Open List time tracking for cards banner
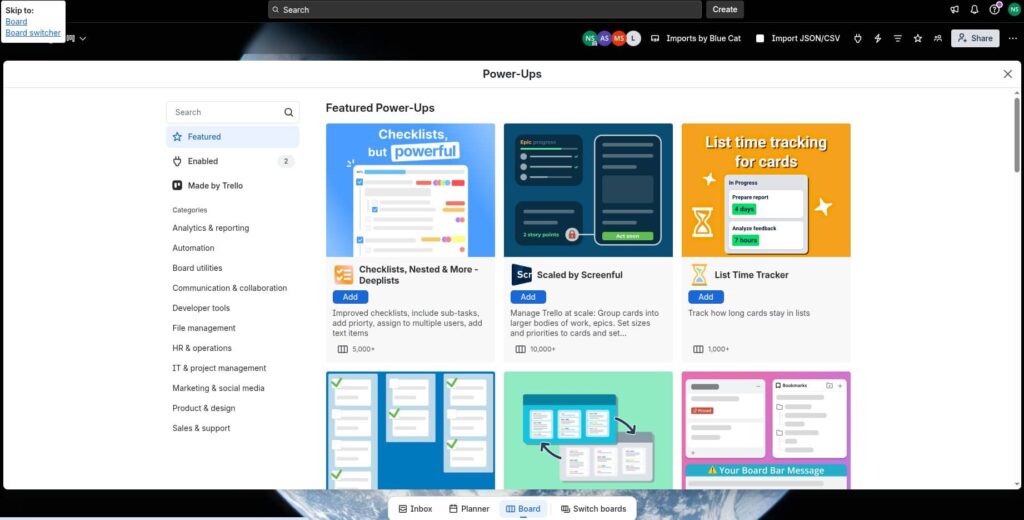 pos(766,190)
